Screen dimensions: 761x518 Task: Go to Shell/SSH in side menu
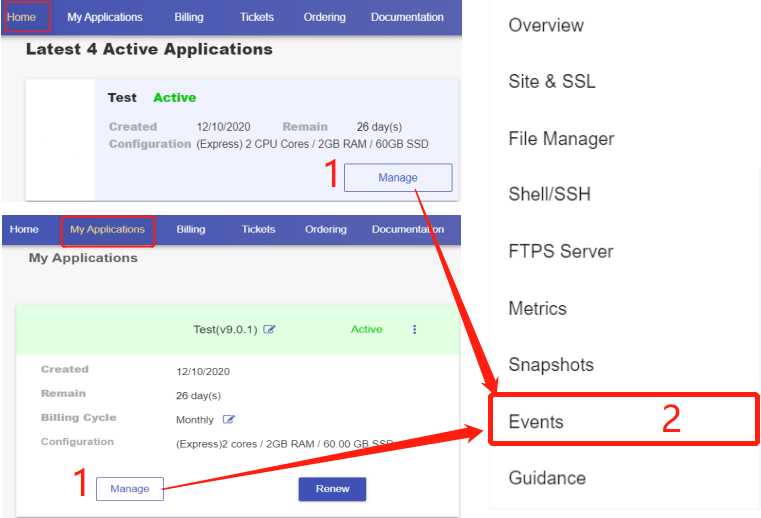point(549,194)
